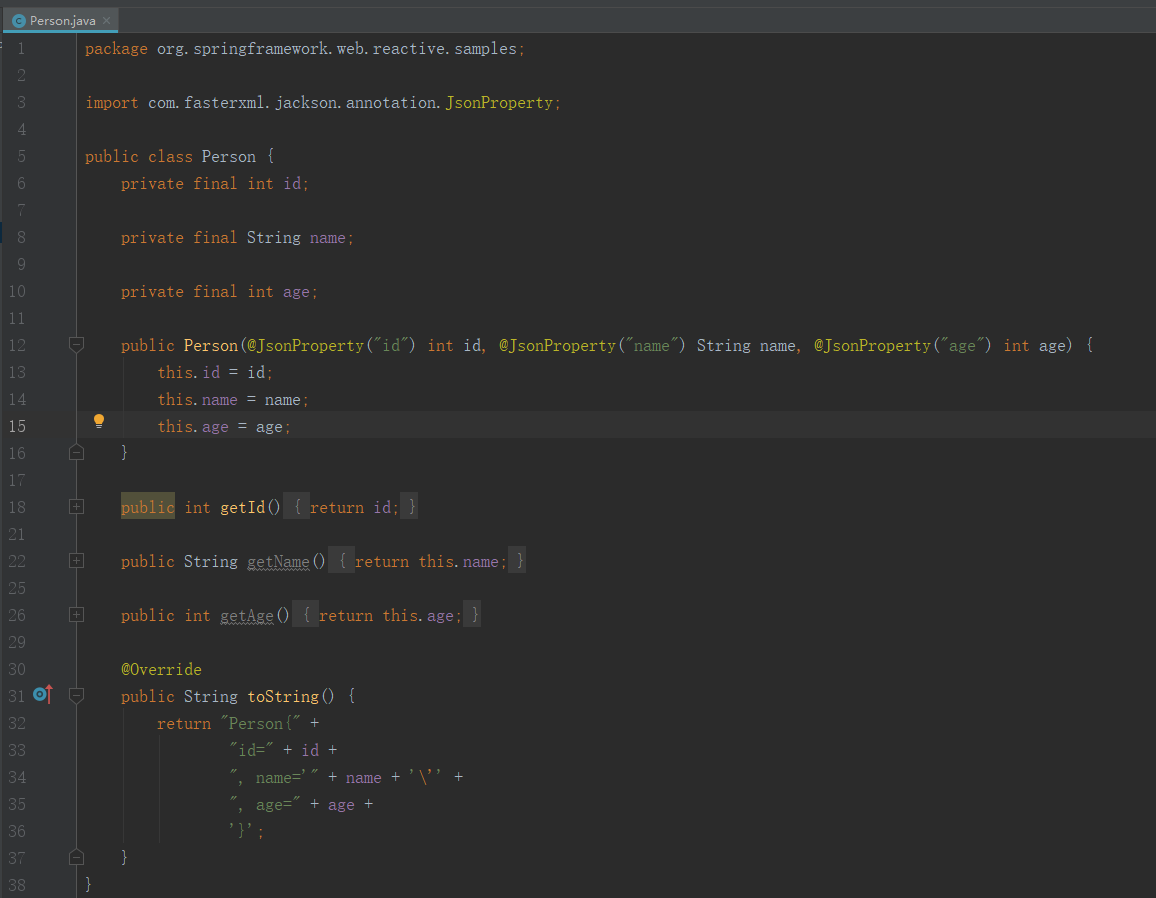
Task: Click line number 1 in the gutter
Action: point(21,49)
